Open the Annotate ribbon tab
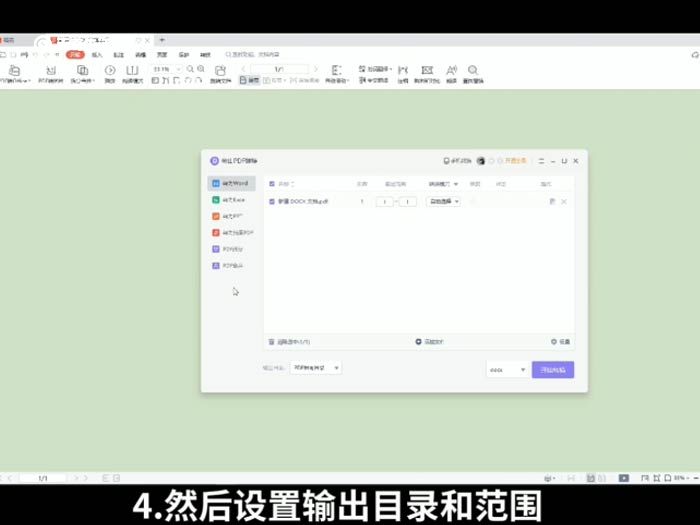This screenshot has width=700, height=525. click(118, 55)
